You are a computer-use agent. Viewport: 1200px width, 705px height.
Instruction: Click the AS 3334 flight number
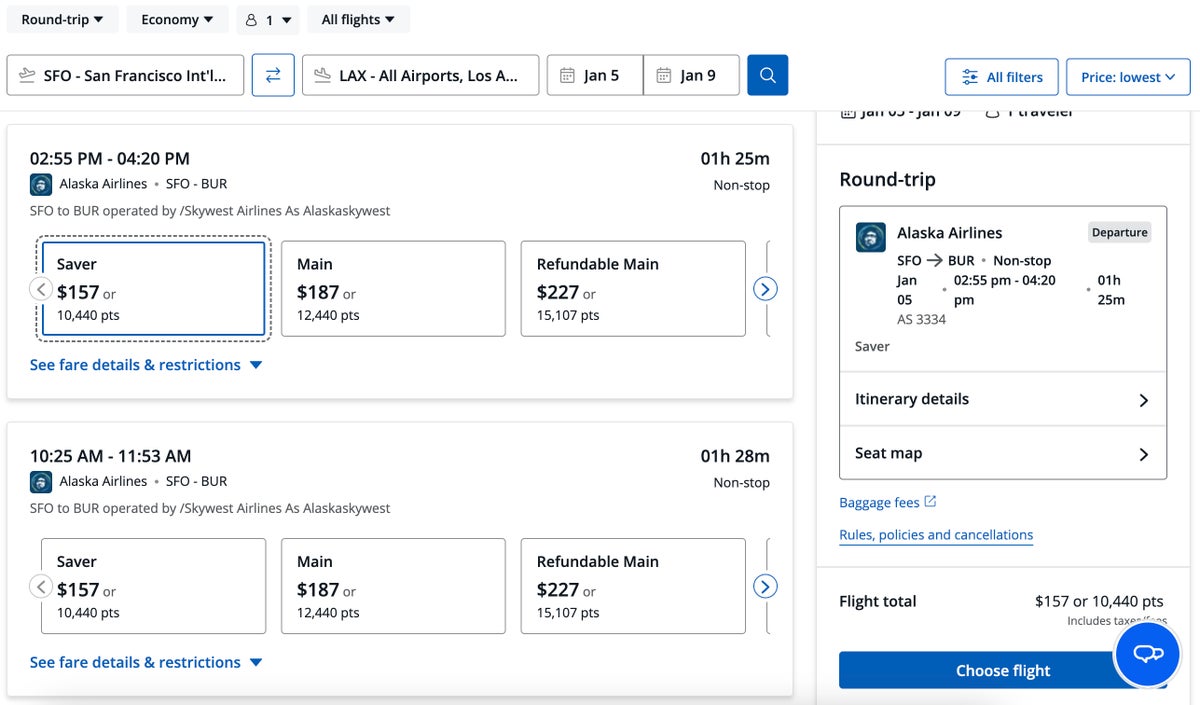921,319
